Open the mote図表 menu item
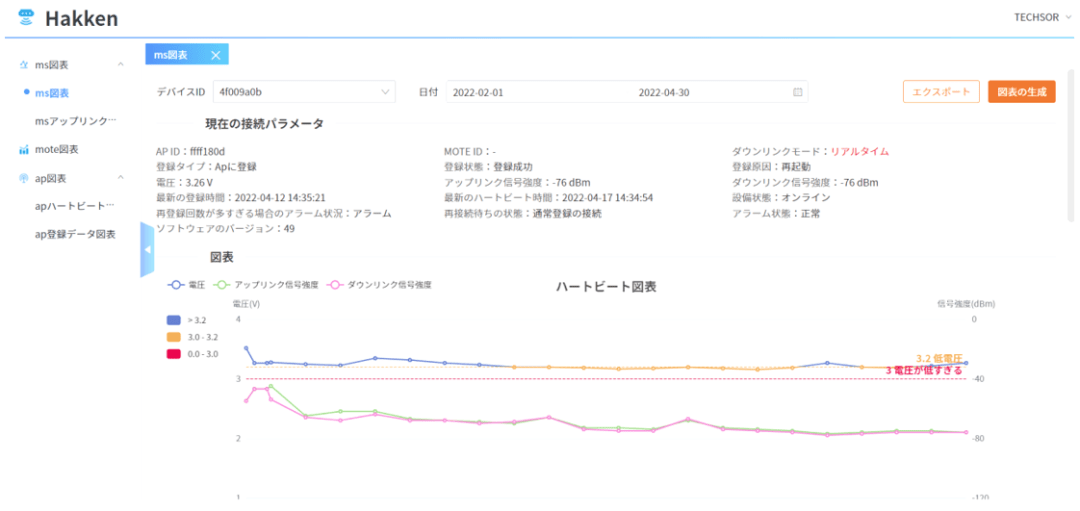This screenshot has height=511, width=1080. (x=56, y=149)
